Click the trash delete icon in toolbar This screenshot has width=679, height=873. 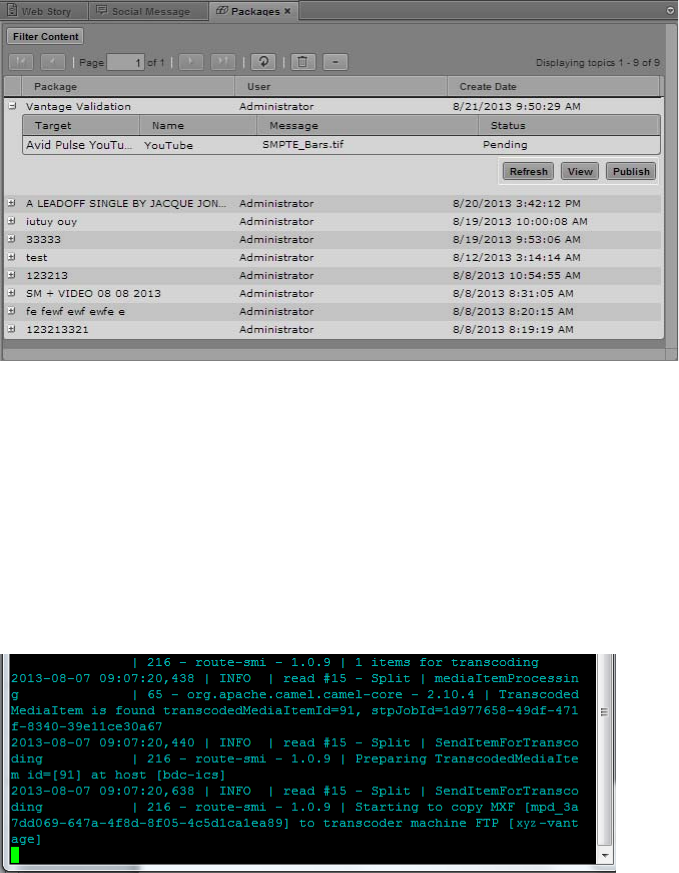tap(302, 62)
